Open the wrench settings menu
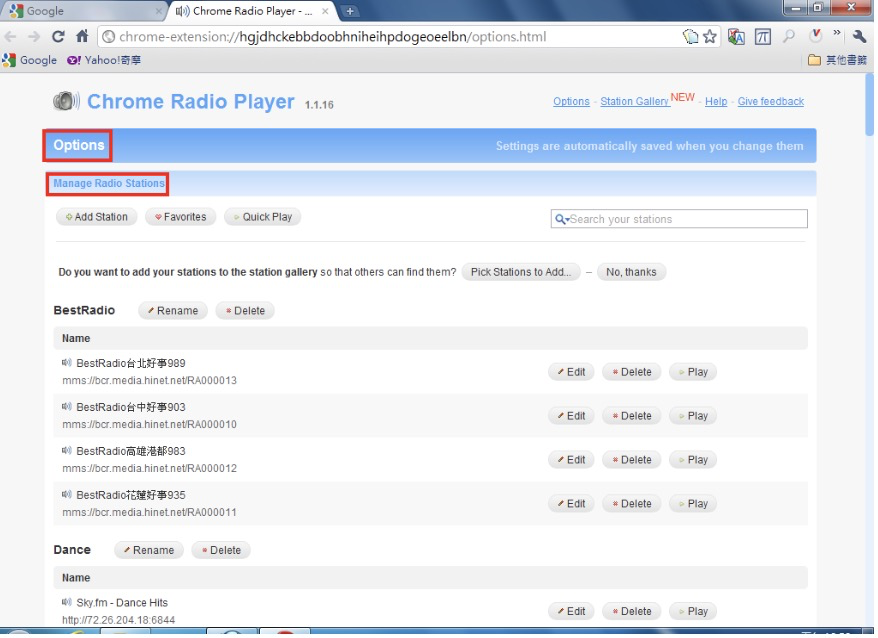The image size is (878, 638). coord(859,36)
